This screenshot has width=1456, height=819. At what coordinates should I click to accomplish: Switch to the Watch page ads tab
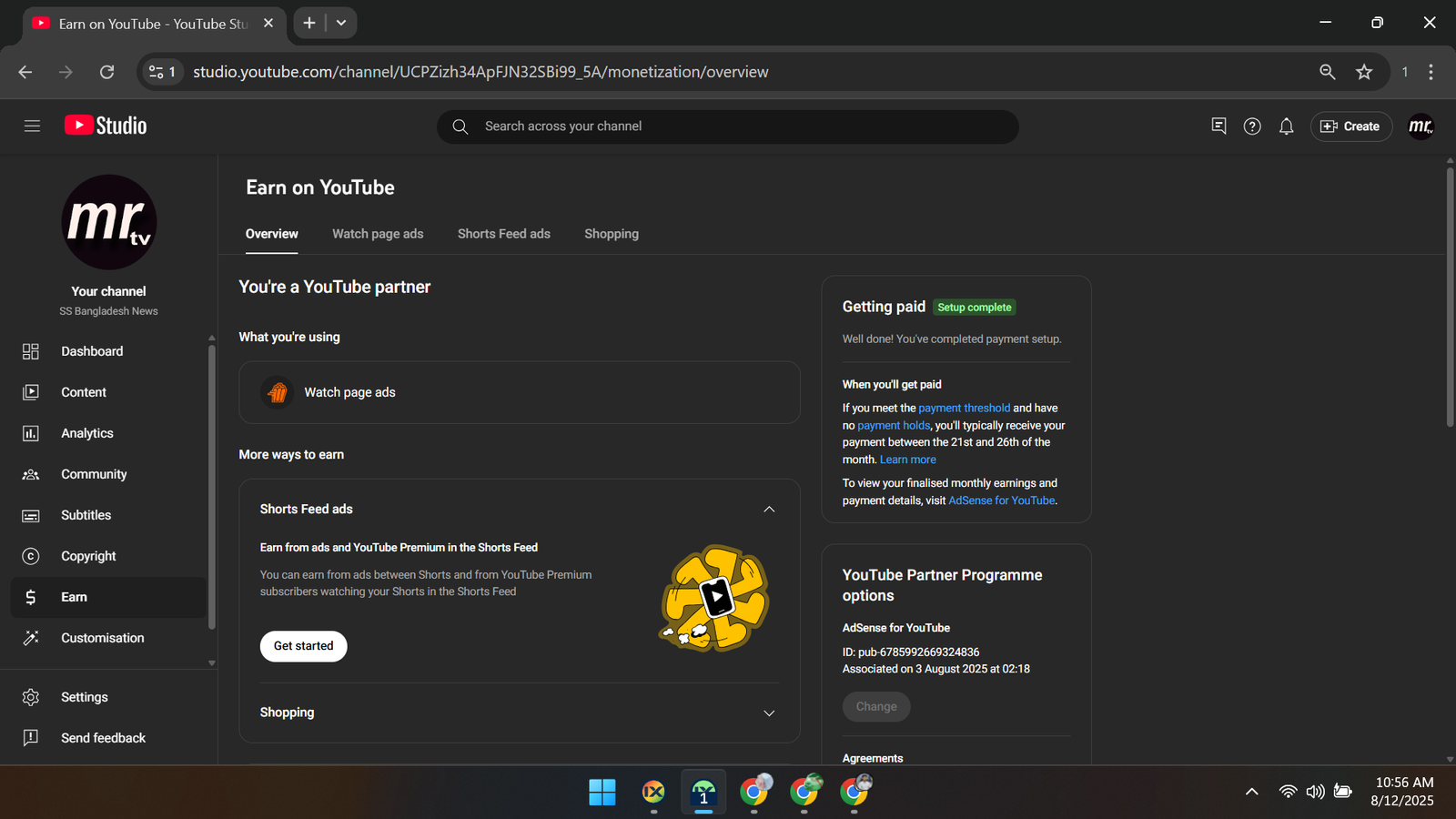pos(378,234)
